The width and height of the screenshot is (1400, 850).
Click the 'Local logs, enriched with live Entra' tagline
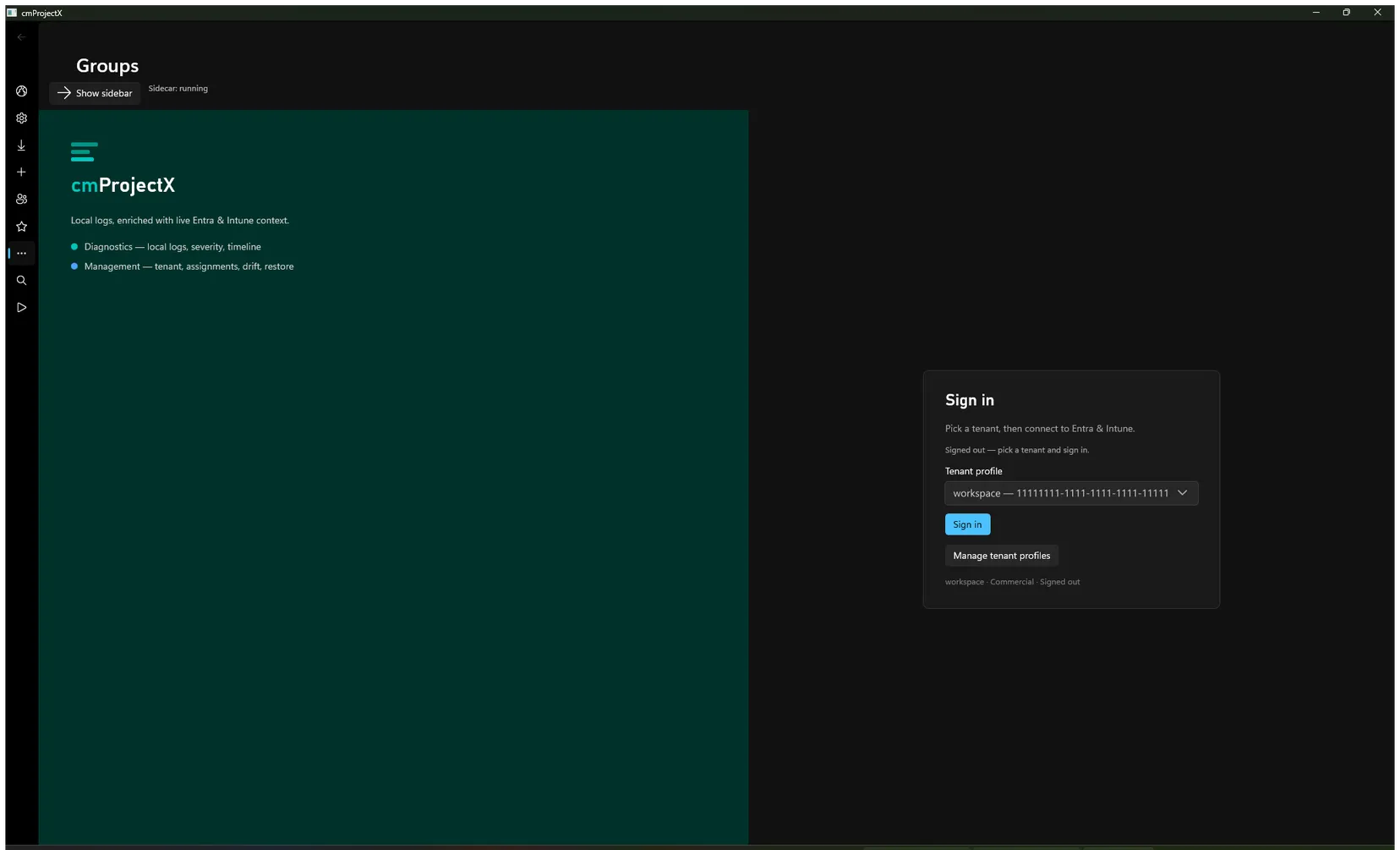click(x=180, y=221)
